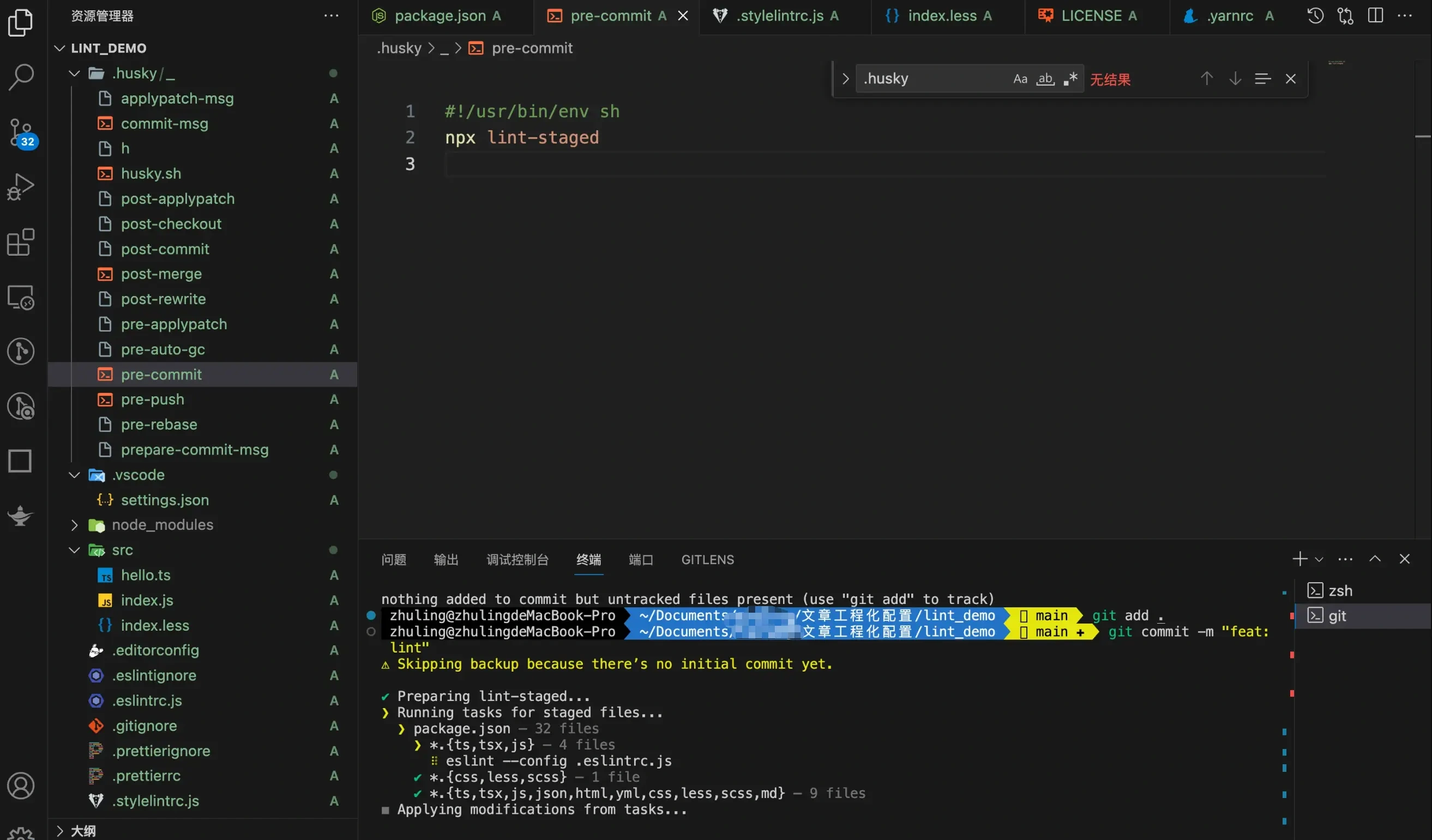Select the zsh terminal instance

click(x=1340, y=591)
